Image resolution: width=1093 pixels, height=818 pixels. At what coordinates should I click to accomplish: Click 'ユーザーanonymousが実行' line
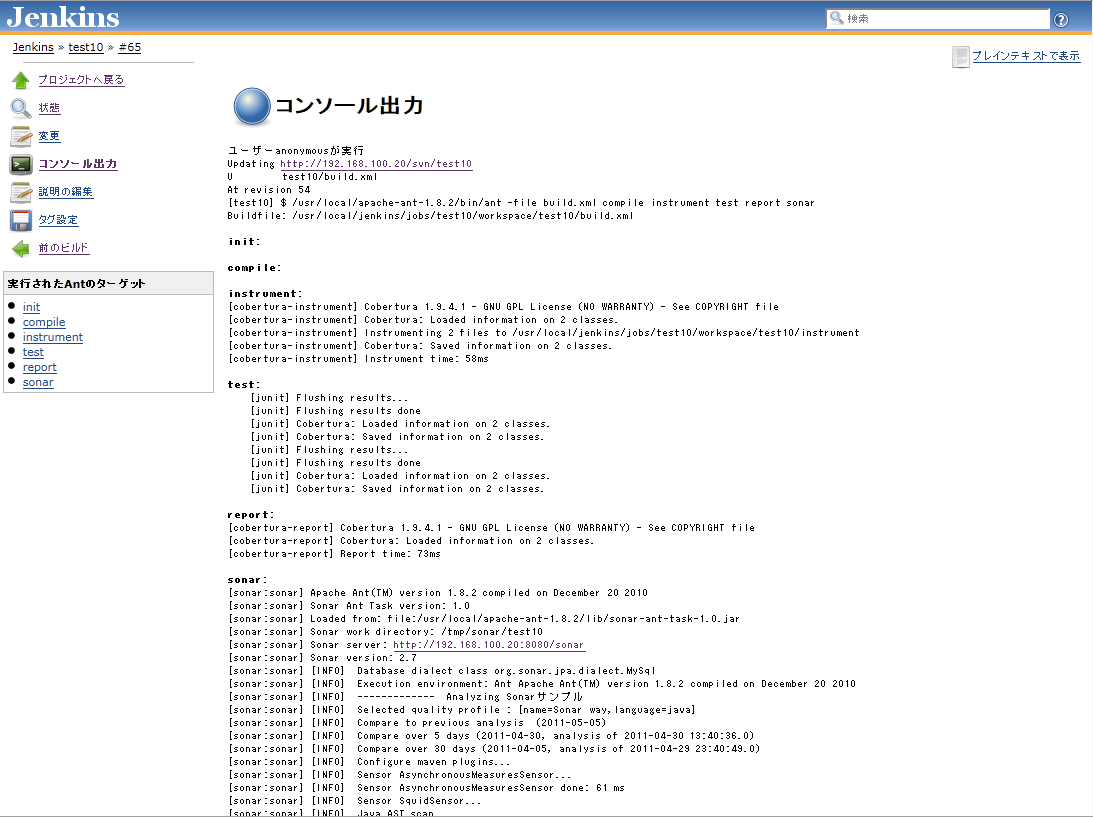click(296, 151)
